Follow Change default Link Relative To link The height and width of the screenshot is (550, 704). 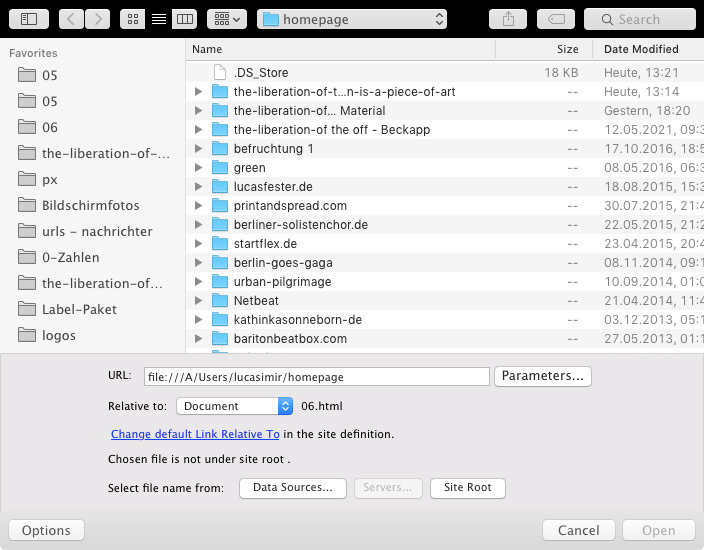pos(195,434)
